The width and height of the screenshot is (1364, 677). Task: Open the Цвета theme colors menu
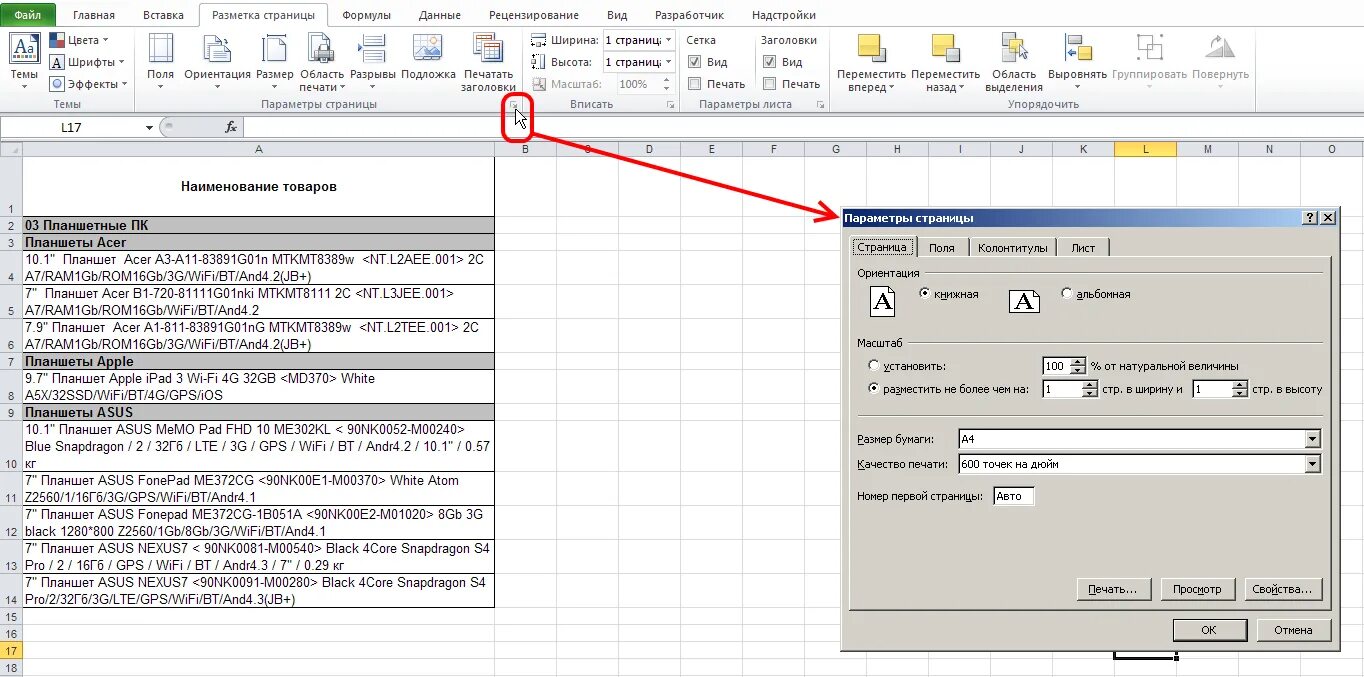[x=81, y=40]
